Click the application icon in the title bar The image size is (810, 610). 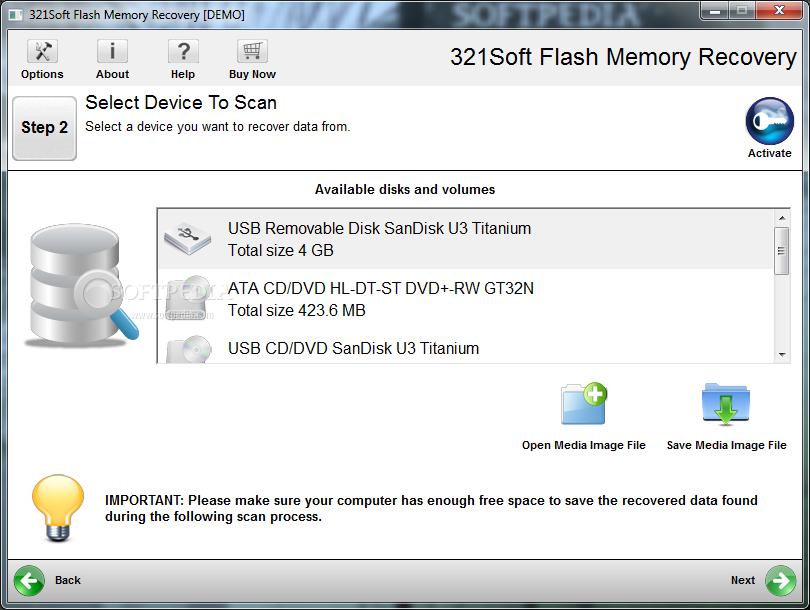coord(16,14)
